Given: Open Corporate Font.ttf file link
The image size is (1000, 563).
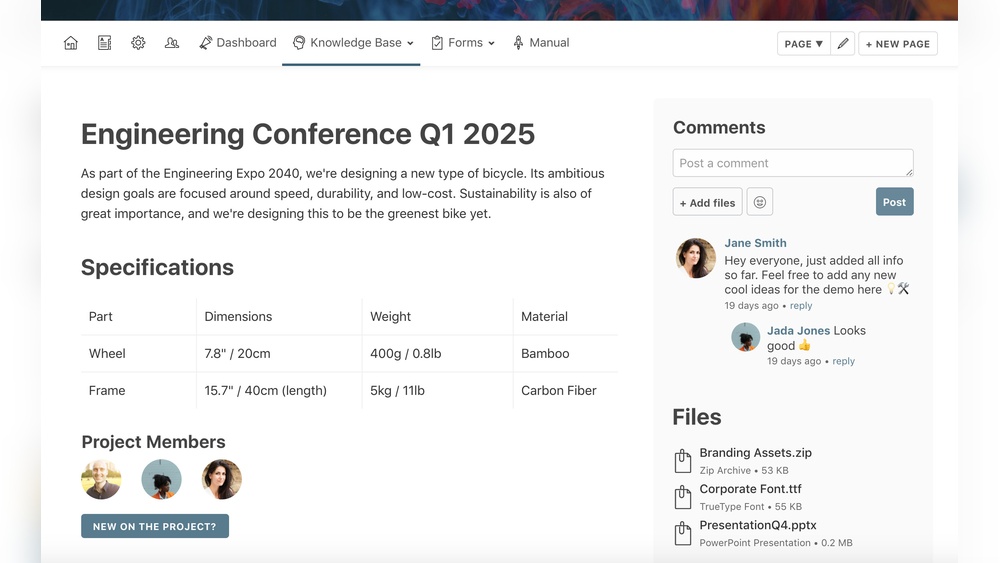Looking at the screenshot, I should [x=750, y=489].
